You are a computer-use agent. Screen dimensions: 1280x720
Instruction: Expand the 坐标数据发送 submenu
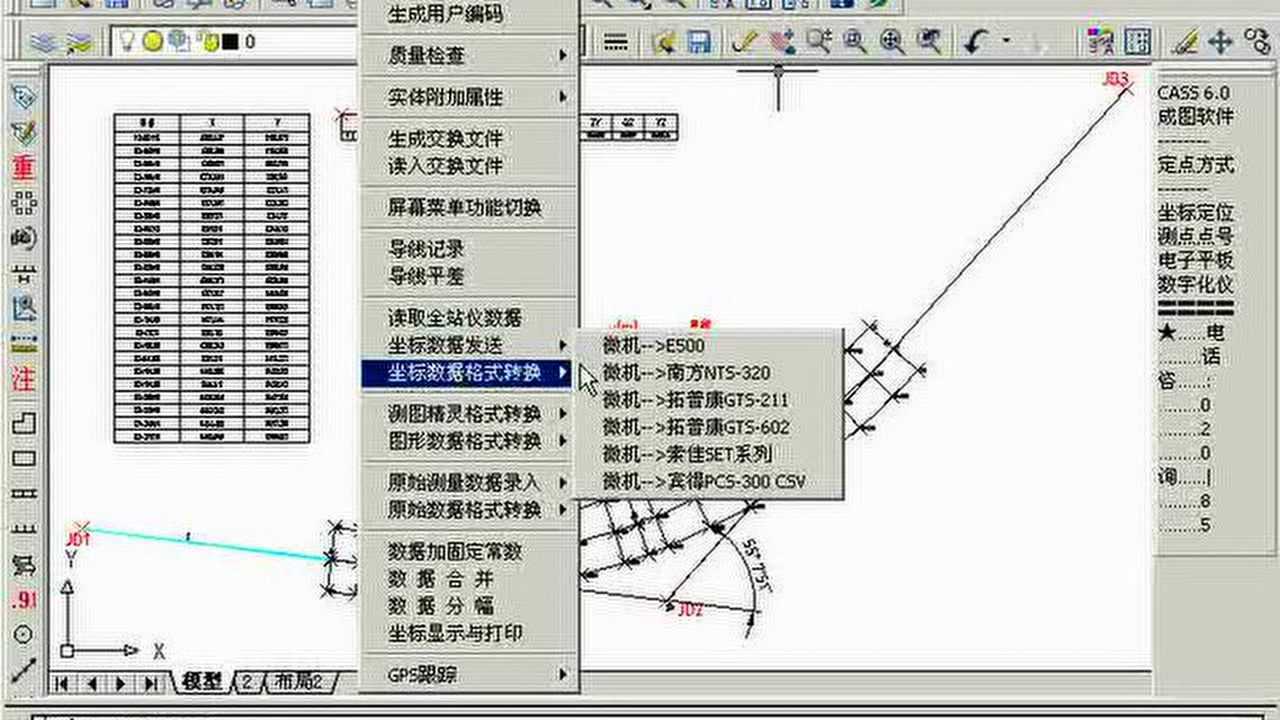click(469, 345)
